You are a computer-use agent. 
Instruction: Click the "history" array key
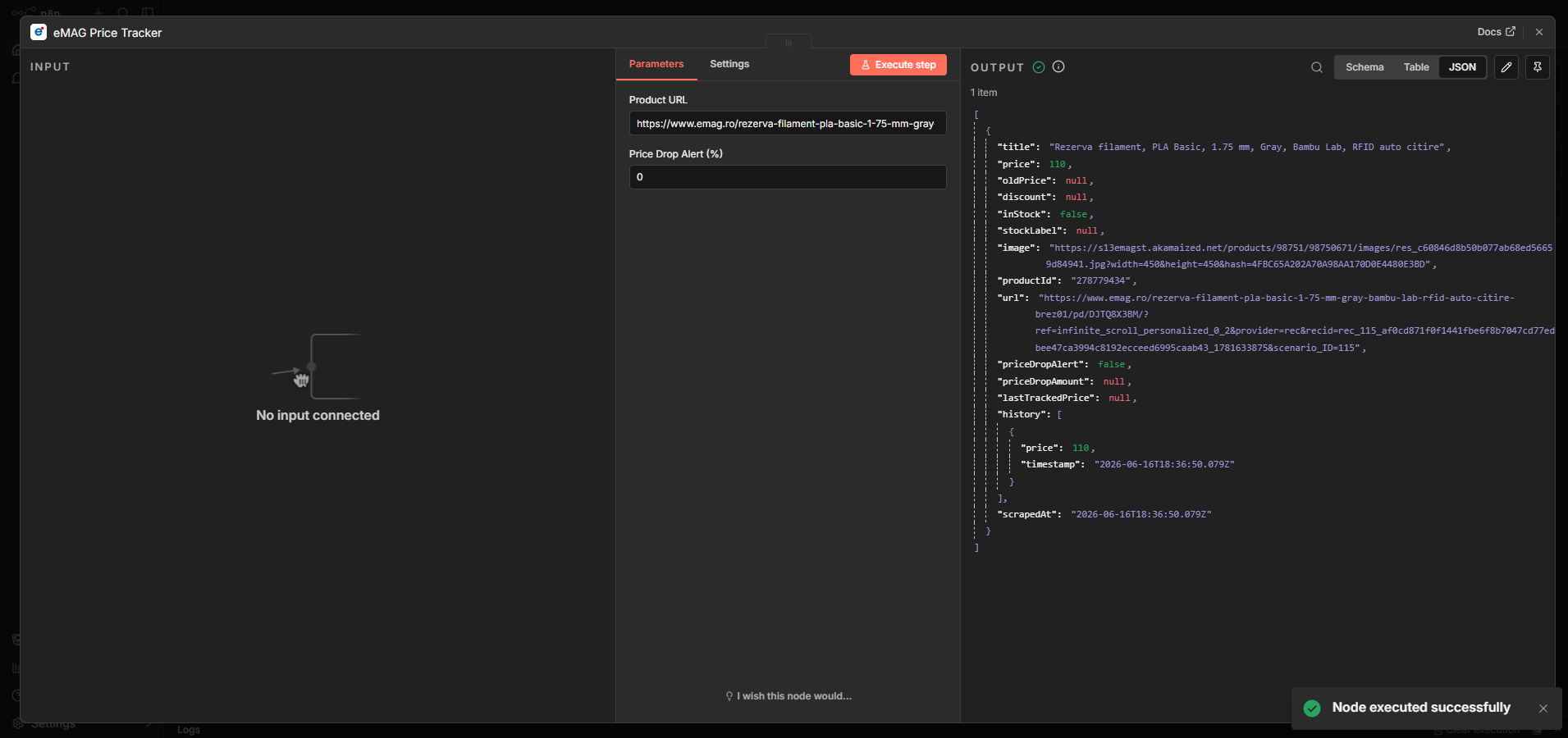pyautogui.click(x=1023, y=414)
